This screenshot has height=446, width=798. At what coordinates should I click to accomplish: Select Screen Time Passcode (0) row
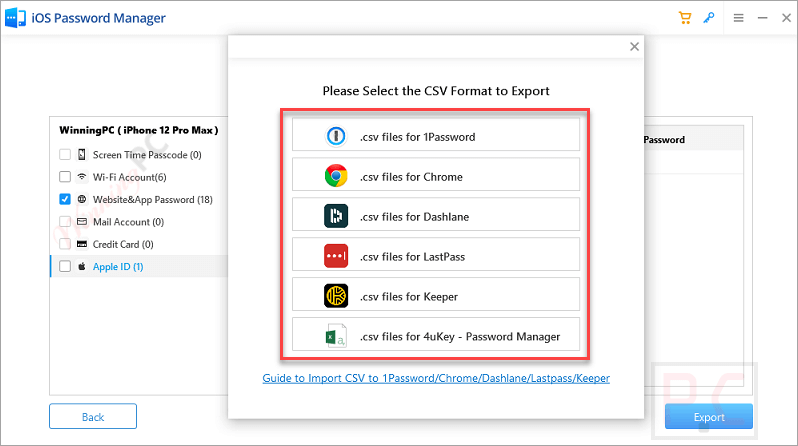pyautogui.click(x=139, y=154)
